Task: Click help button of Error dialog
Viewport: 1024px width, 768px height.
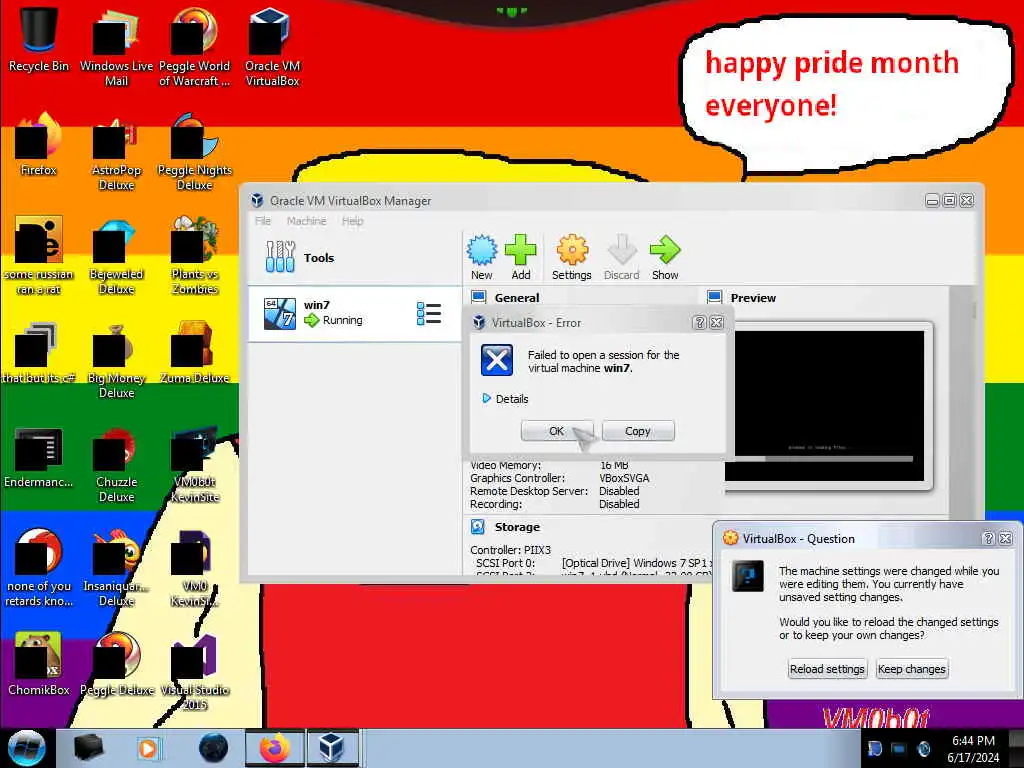Action: [x=699, y=323]
